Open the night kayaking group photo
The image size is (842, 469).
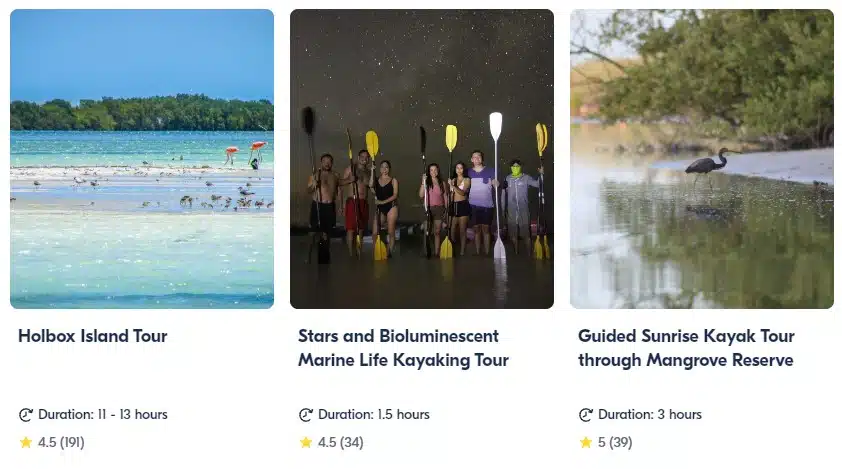pyautogui.click(x=422, y=158)
